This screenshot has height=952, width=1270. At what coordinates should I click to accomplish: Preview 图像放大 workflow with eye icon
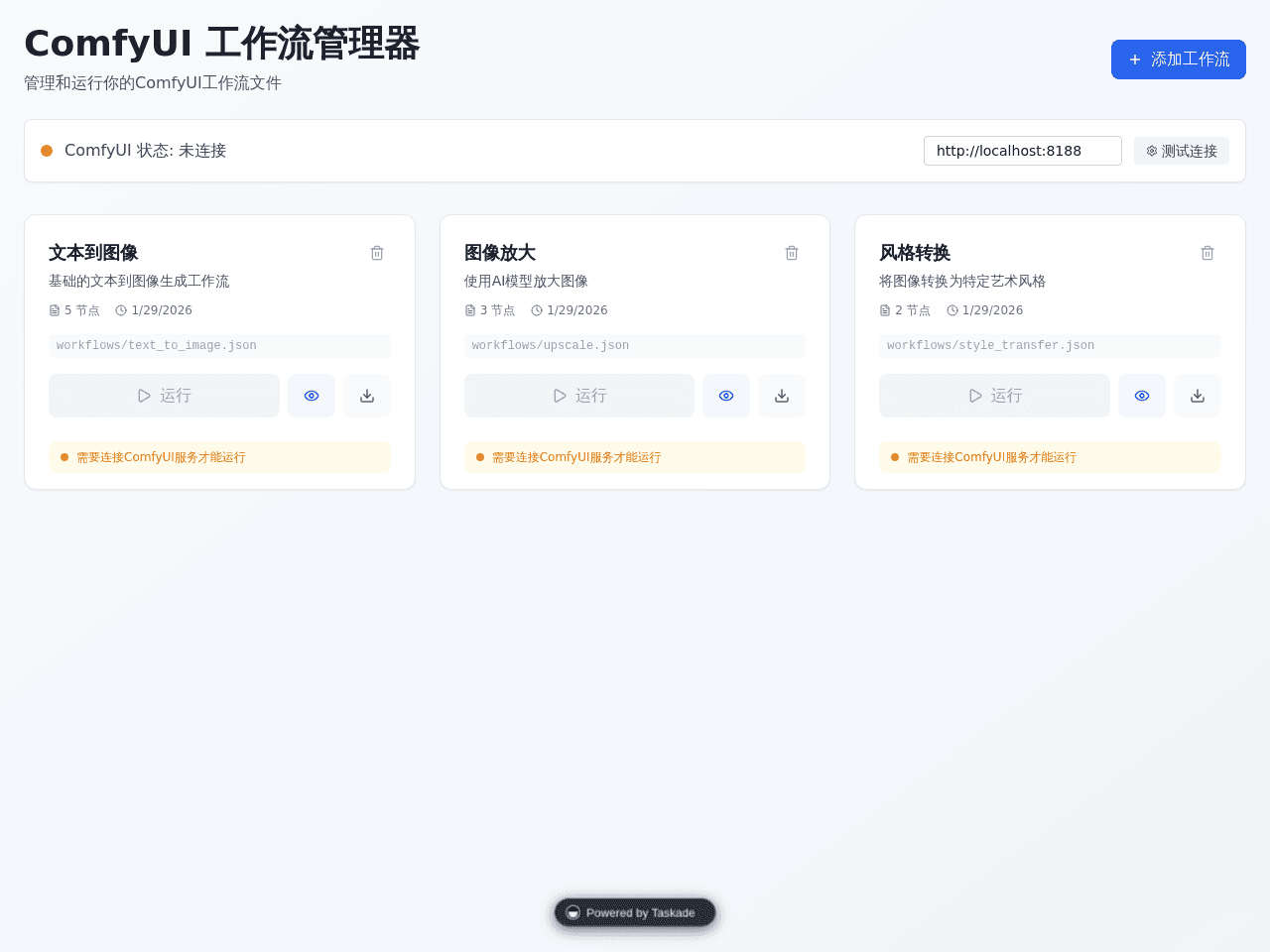tap(726, 396)
